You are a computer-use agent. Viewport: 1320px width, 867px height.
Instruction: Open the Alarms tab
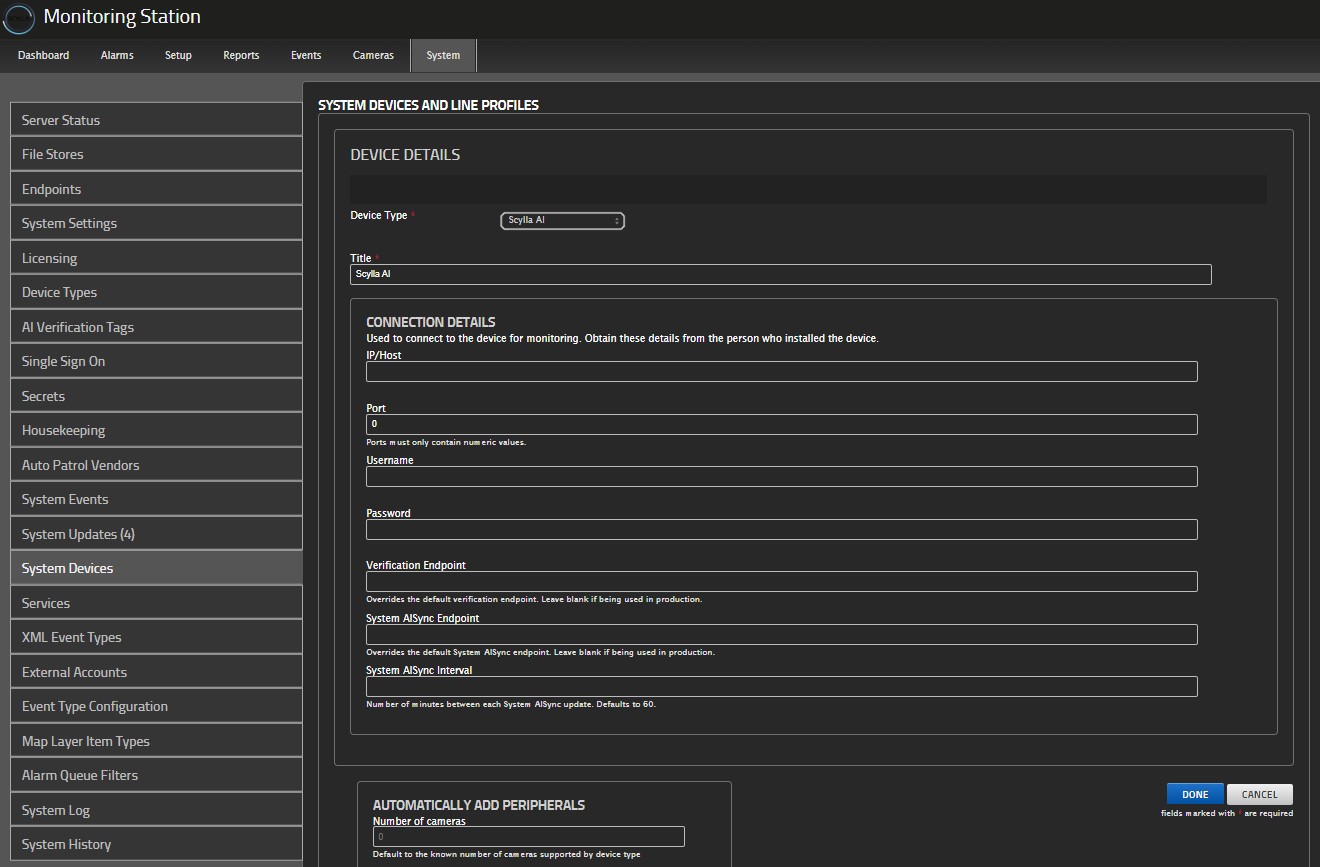coord(117,56)
